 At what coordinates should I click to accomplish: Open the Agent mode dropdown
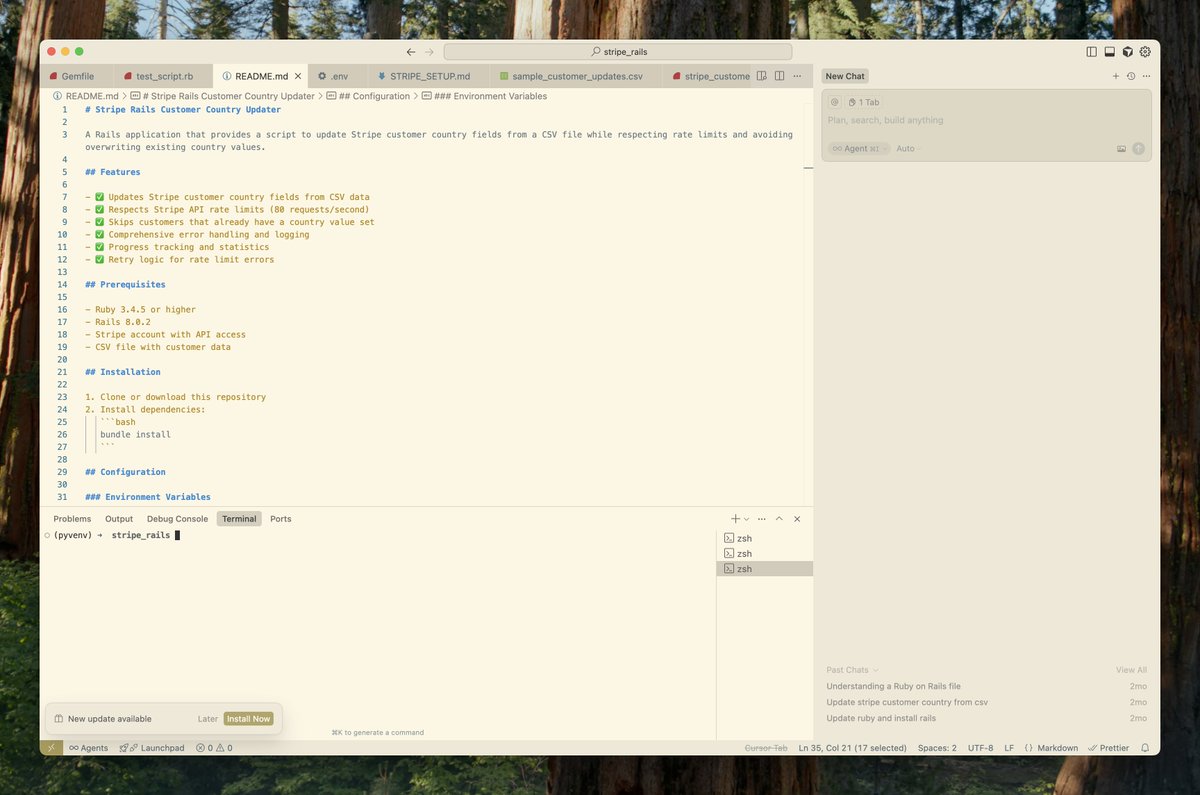(859, 148)
